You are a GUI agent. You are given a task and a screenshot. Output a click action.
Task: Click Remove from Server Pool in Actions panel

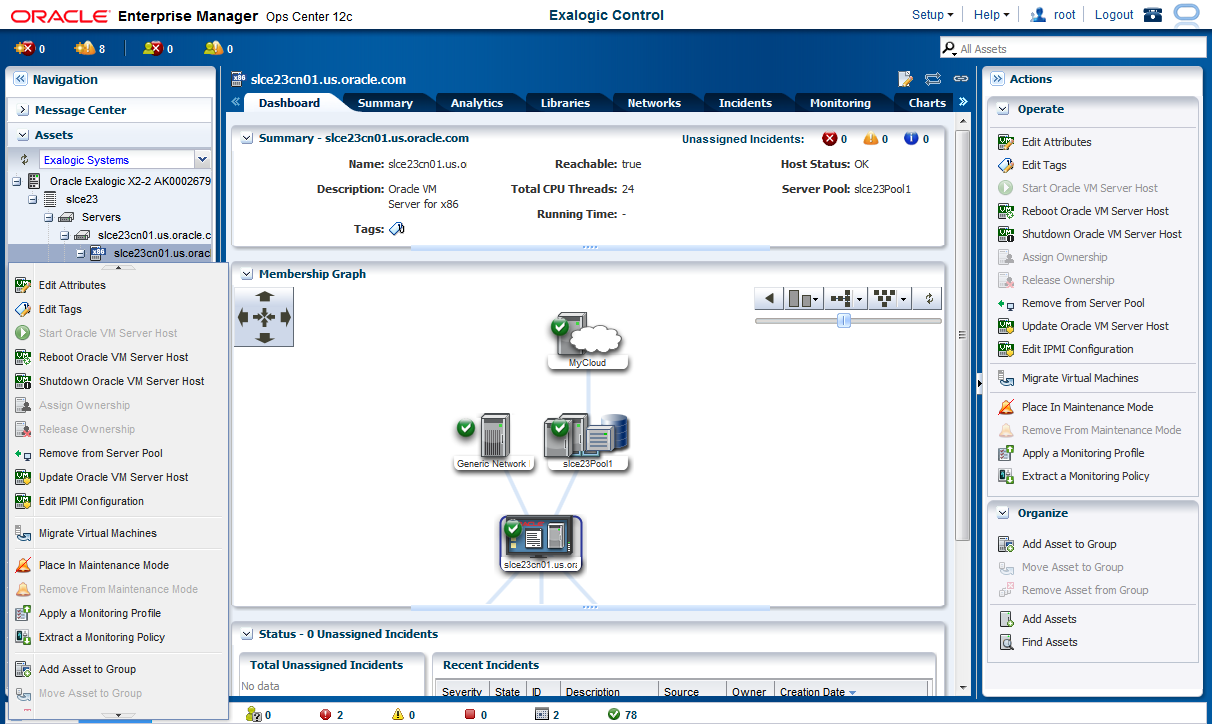1083,303
